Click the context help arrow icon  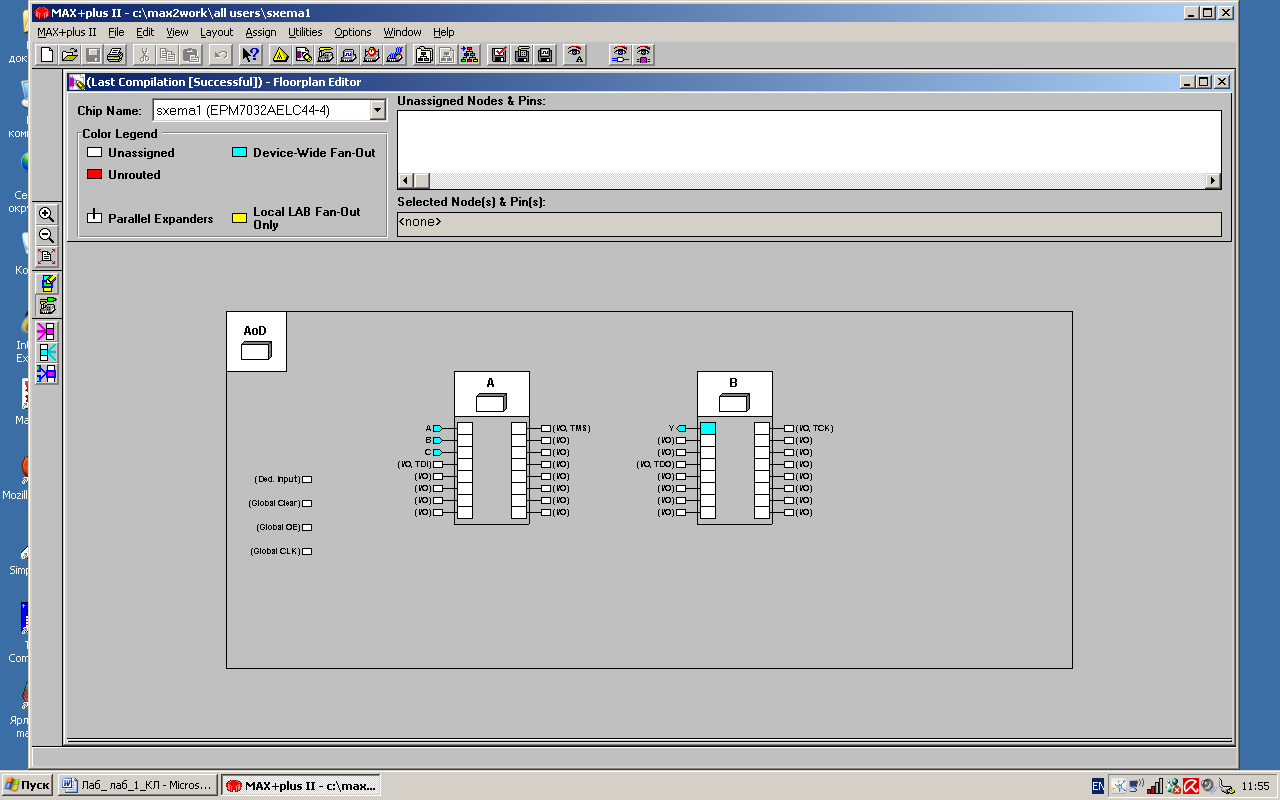[x=251, y=54]
